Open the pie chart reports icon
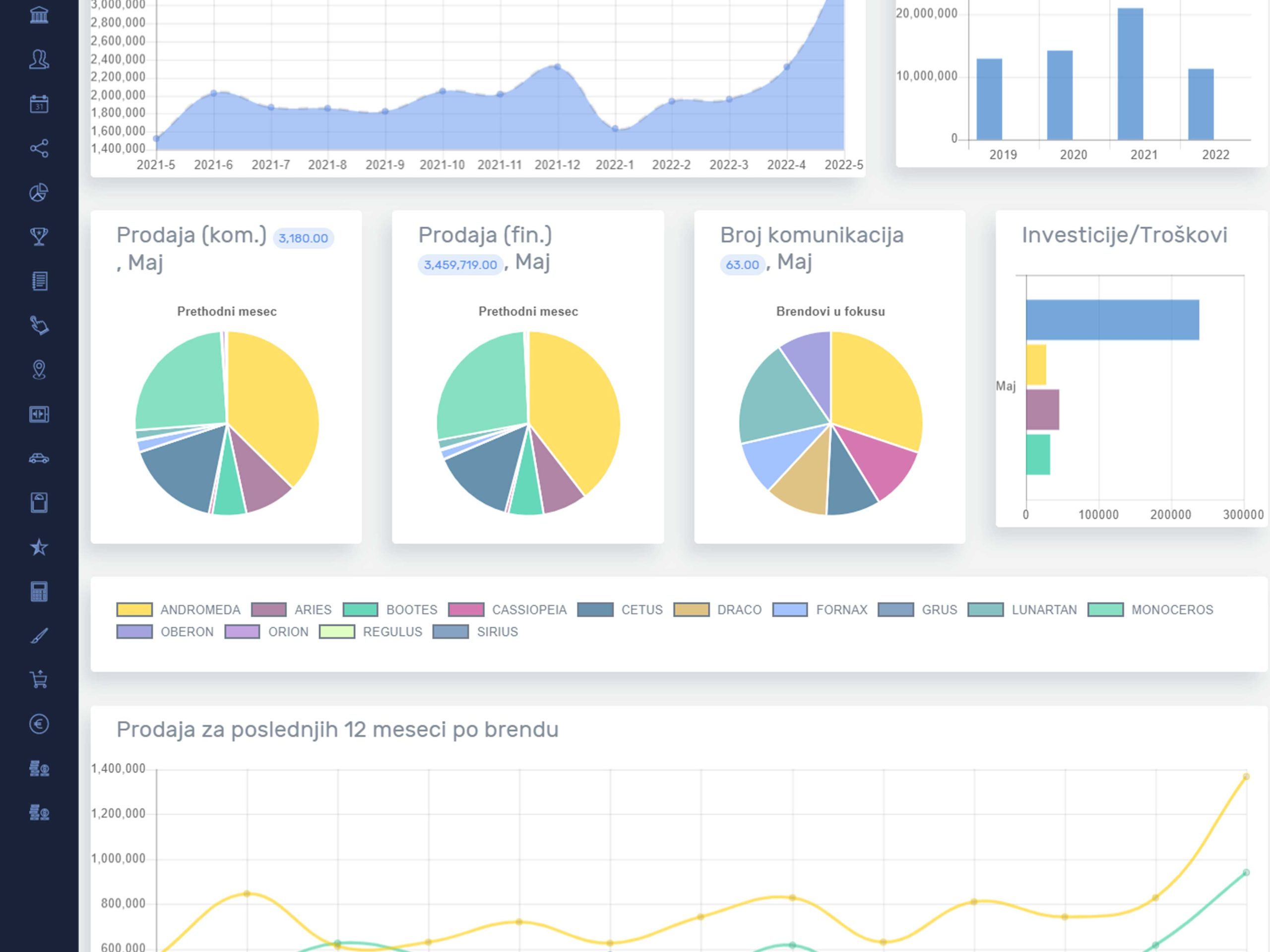The height and width of the screenshot is (952, 1270). point(39,193)
